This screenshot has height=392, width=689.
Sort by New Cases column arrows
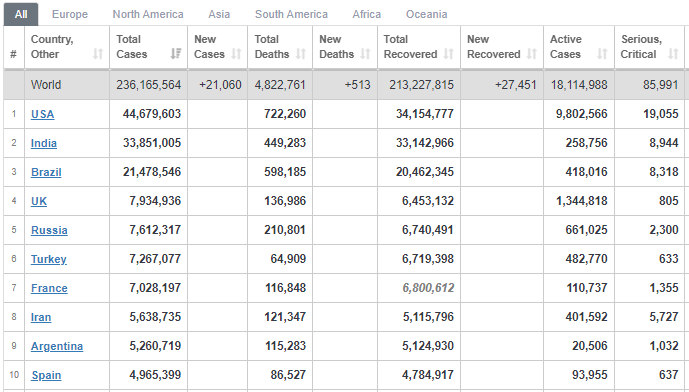click(x=236, y=54)
